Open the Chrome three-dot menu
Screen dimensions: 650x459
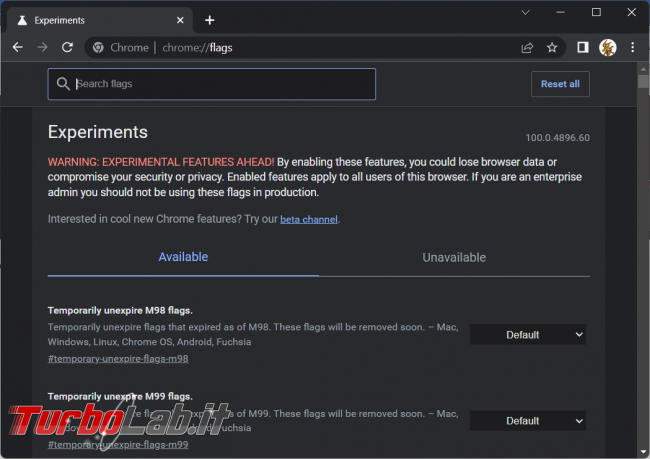tap(633, 47)
